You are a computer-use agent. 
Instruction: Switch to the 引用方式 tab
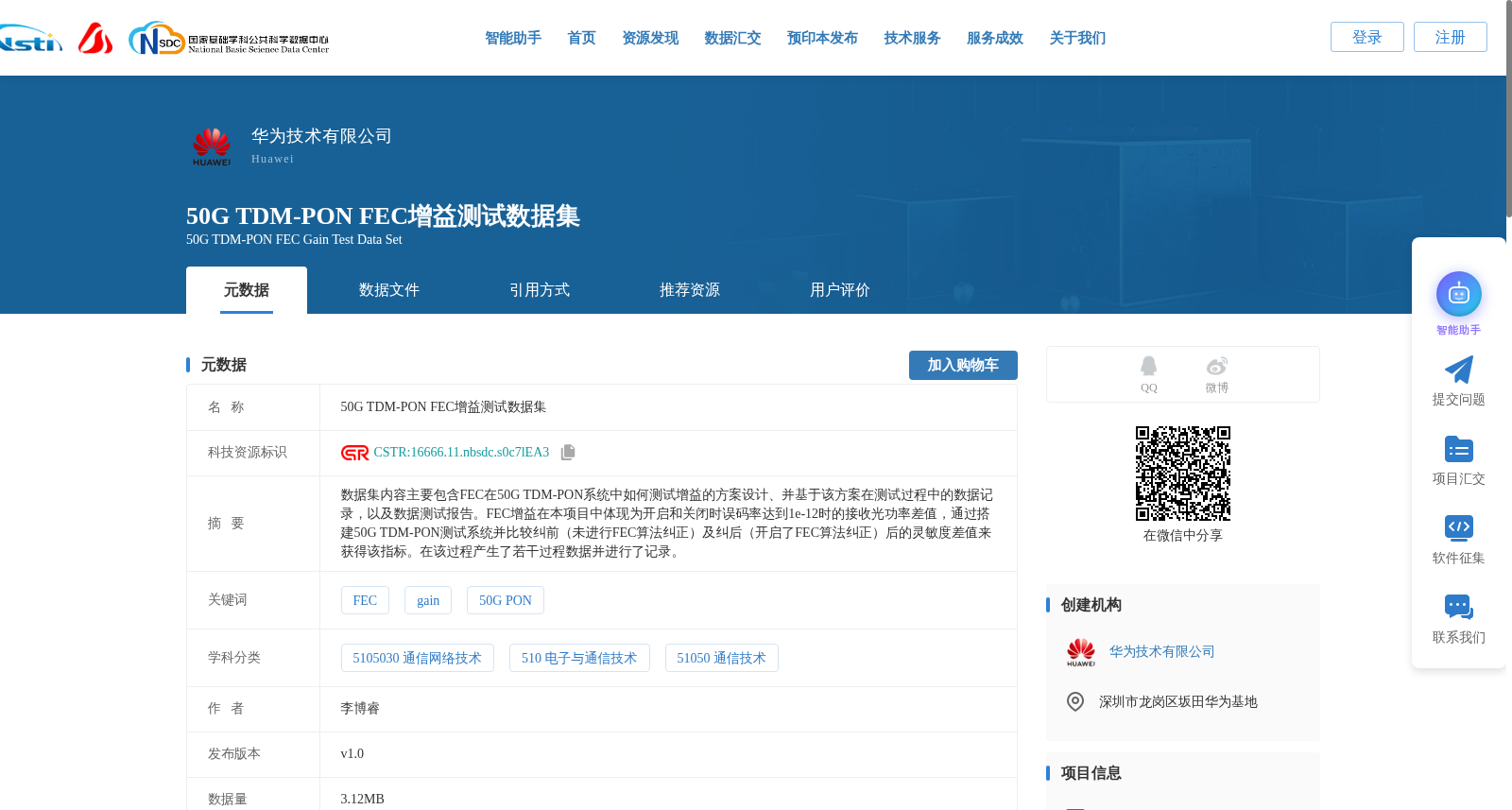click(x=540, y=290)
